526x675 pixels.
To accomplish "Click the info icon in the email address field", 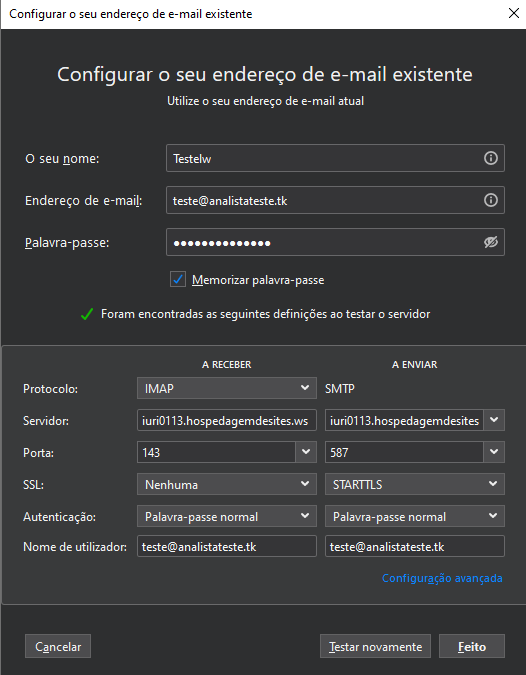I will 491,200.
